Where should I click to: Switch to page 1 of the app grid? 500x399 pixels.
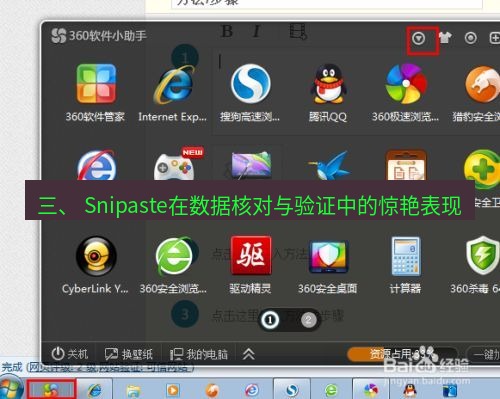pos(270,320)
